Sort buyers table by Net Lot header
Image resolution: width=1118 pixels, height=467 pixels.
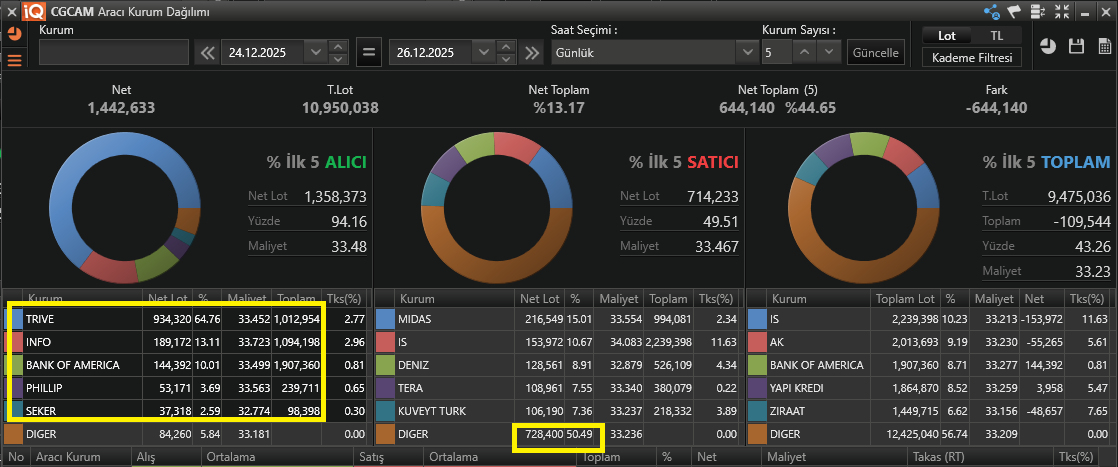167,299
